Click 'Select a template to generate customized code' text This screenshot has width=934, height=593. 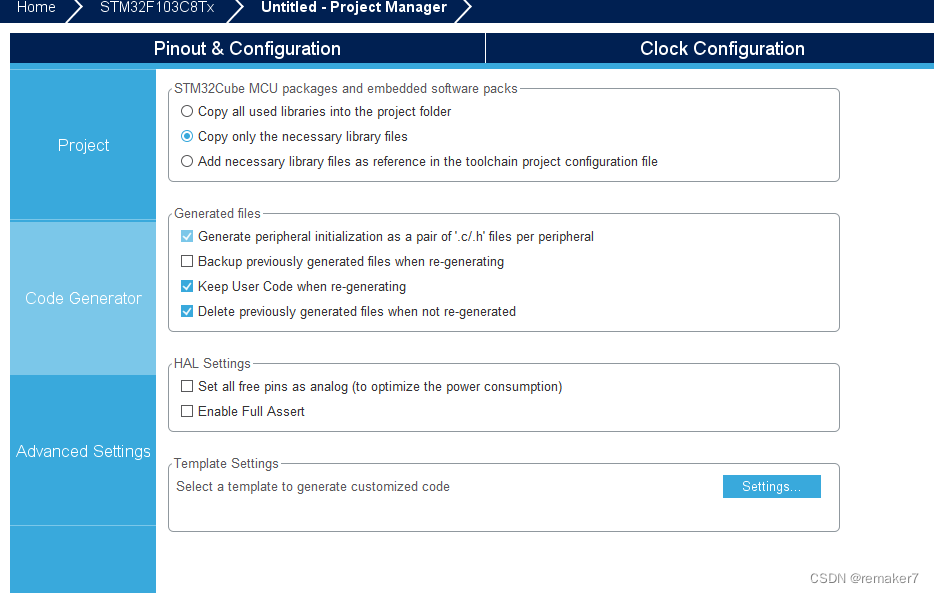click(313, 486)
